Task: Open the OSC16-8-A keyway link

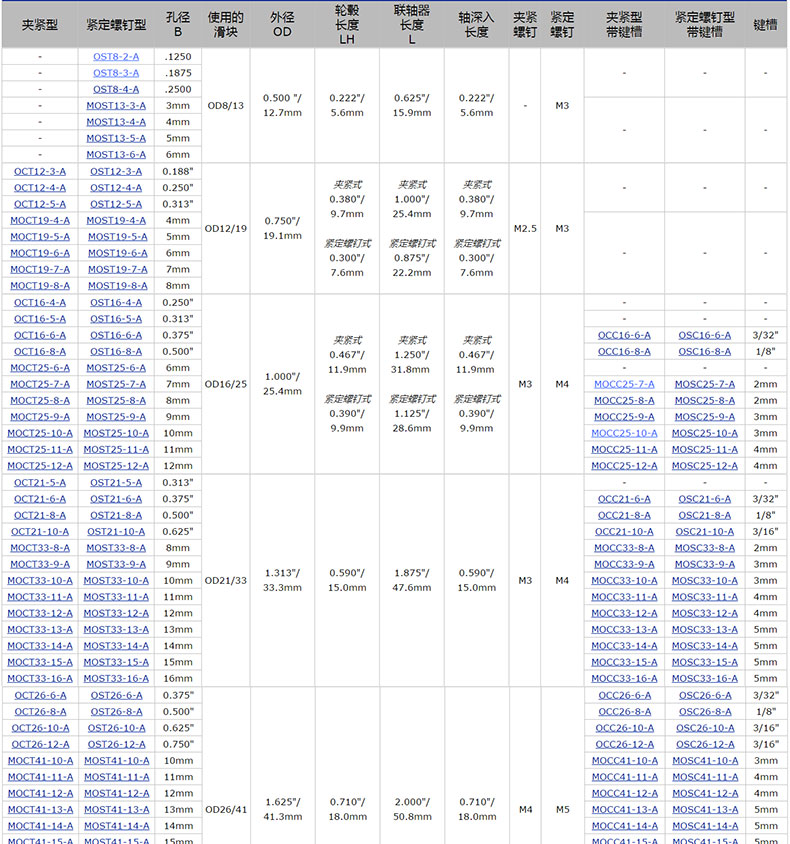Action: tap(704, 352)
